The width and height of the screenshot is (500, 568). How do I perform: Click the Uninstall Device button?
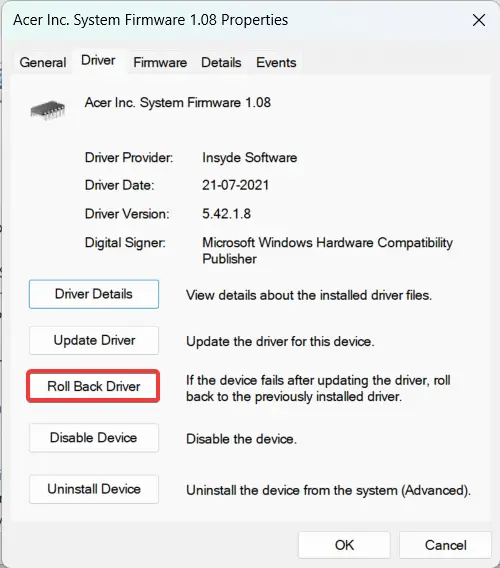(x=94, y=489)
